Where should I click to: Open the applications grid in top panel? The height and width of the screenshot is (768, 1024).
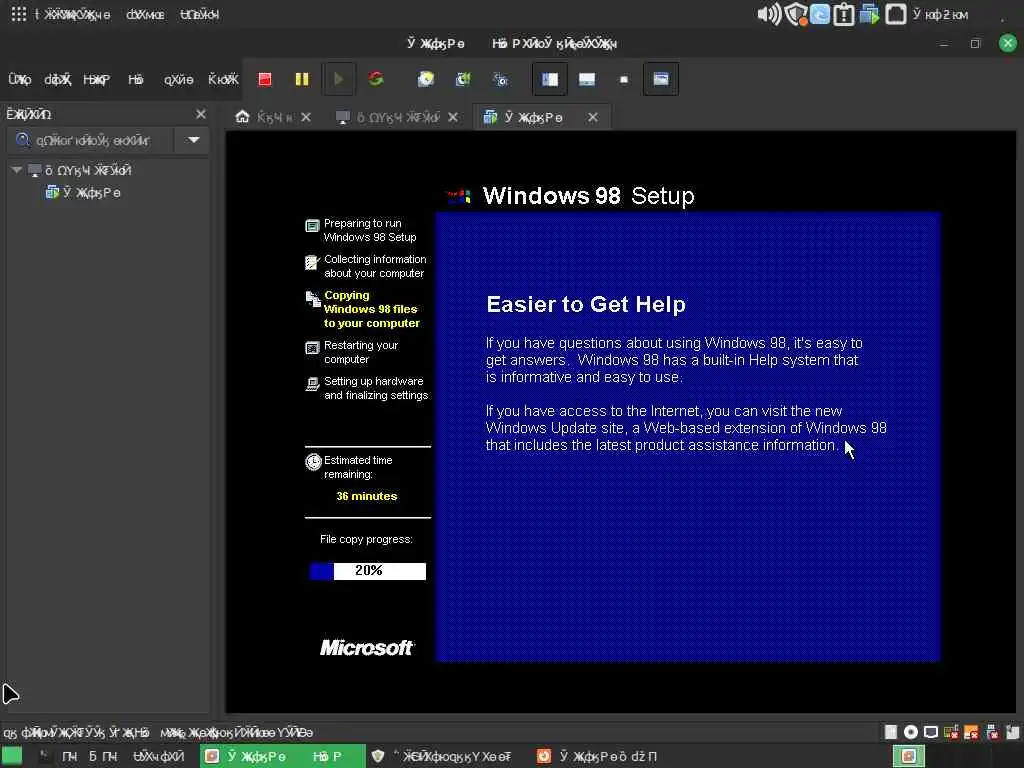click(x=18, y=14)
